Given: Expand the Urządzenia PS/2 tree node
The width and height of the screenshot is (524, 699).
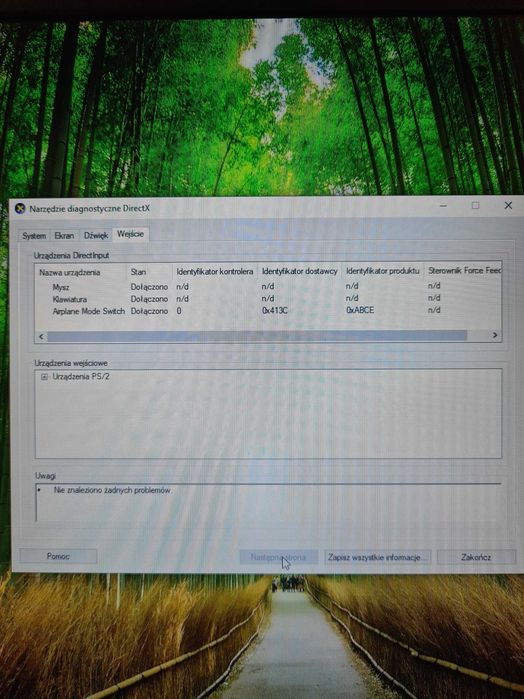Looking at the screenshot, I should (x=44, y=377).
